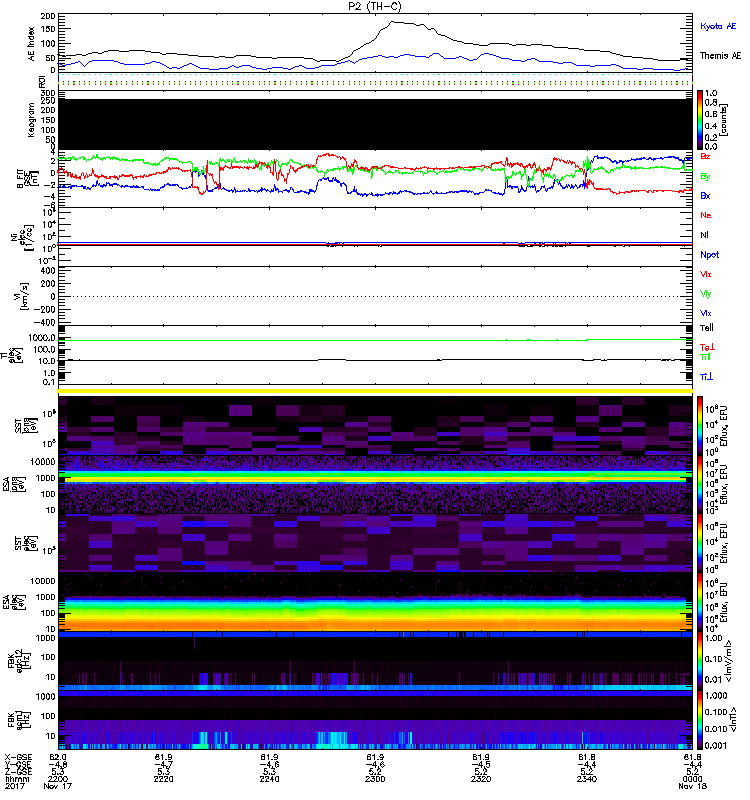Click the <|nT|> unit label

(733, 719)
